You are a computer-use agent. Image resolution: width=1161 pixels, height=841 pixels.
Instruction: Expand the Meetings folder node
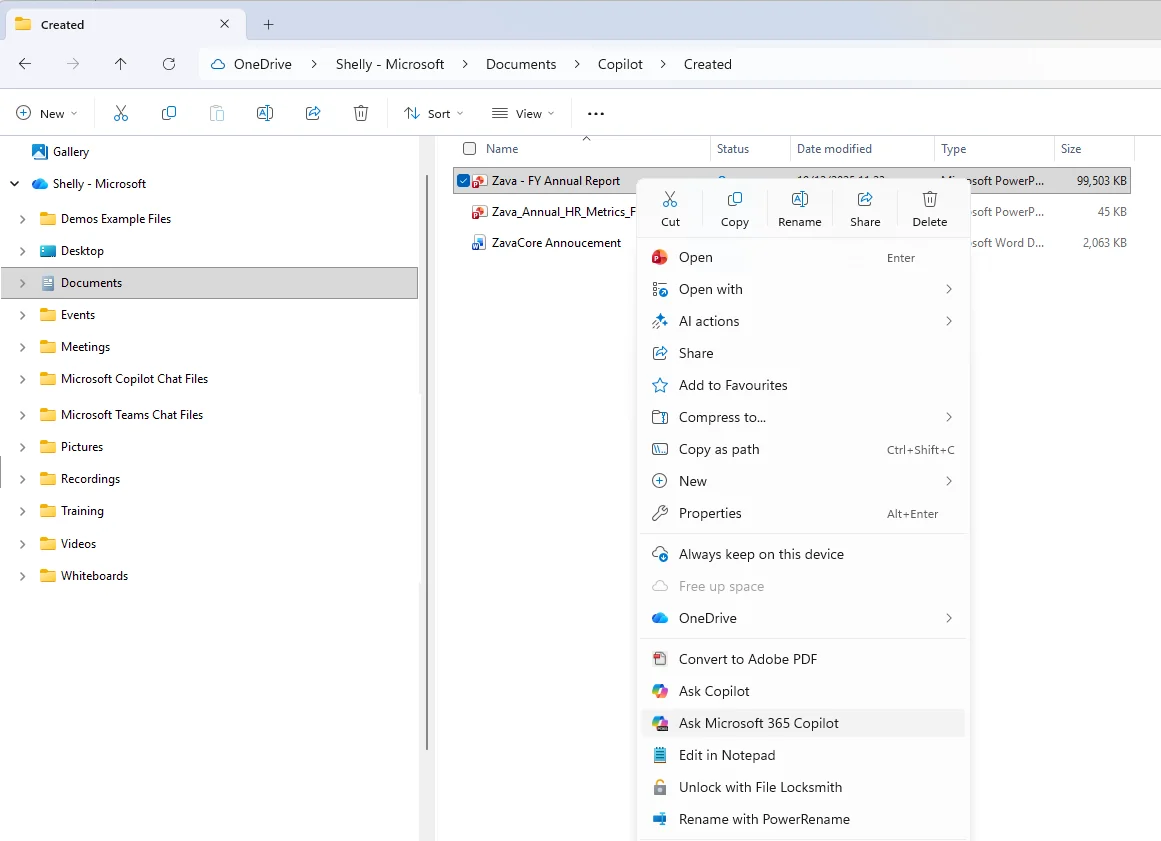tap(22, 347)
